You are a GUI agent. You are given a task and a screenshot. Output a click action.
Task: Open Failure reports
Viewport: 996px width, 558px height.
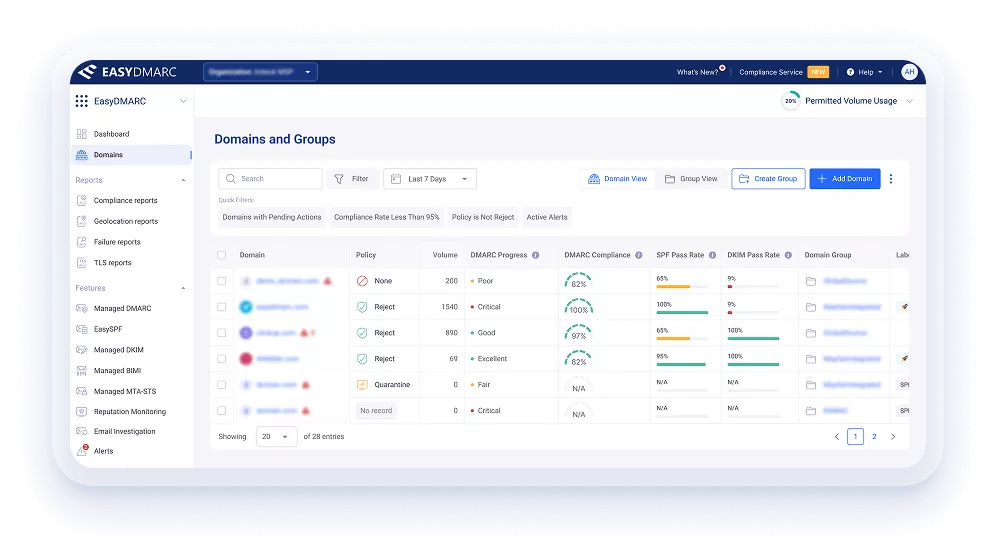click(117, 242)
